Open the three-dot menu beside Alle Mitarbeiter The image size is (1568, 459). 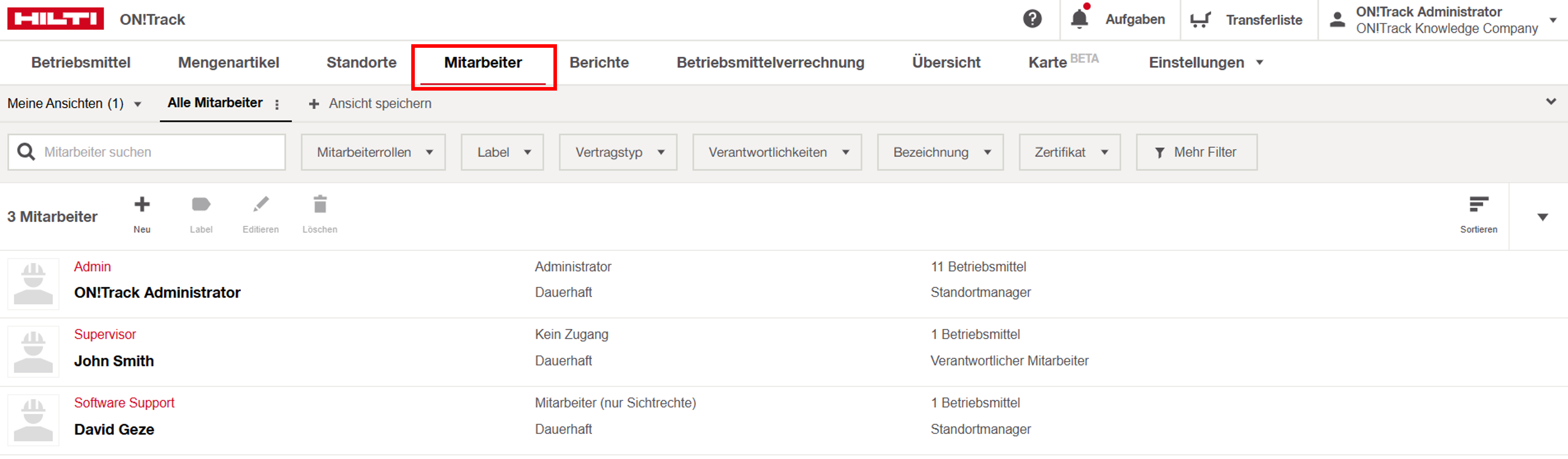(x=277, y=104)
